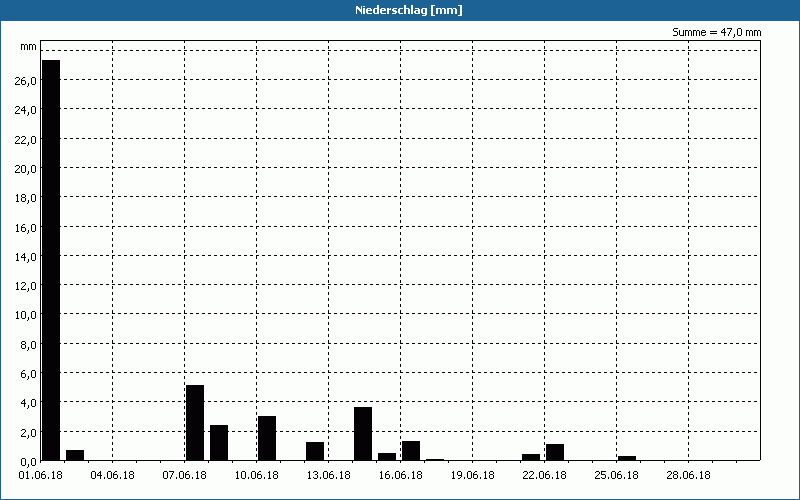800x500 pixels.
Task: Click the y-axis label 18,0
Action: (x=26, y=198)
